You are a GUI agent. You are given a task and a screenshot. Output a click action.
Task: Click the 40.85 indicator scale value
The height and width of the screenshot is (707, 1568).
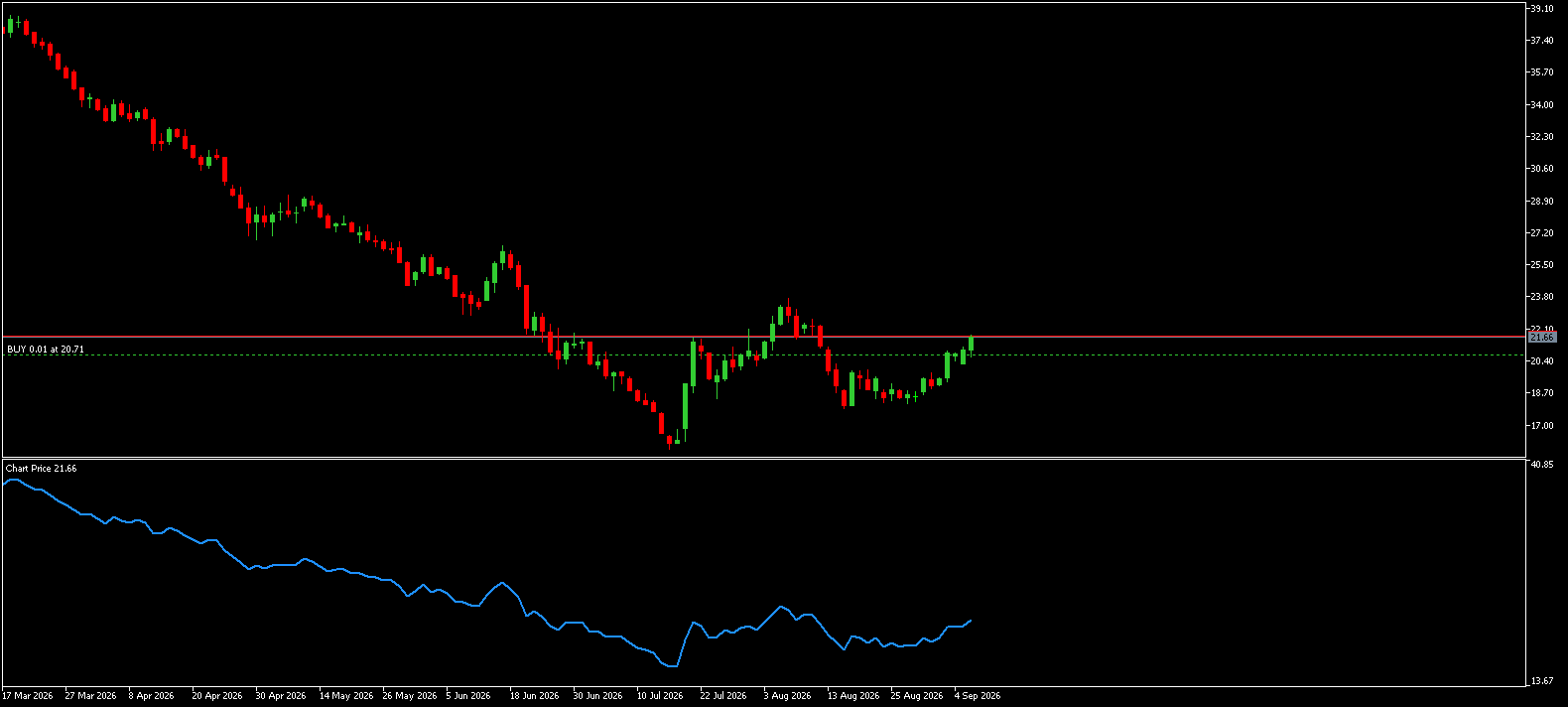(1542, 465)
